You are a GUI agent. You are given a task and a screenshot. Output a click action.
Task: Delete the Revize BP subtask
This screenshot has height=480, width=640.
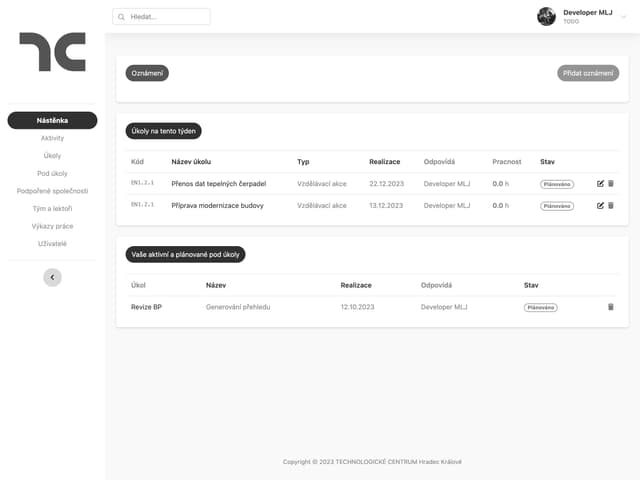611,307
